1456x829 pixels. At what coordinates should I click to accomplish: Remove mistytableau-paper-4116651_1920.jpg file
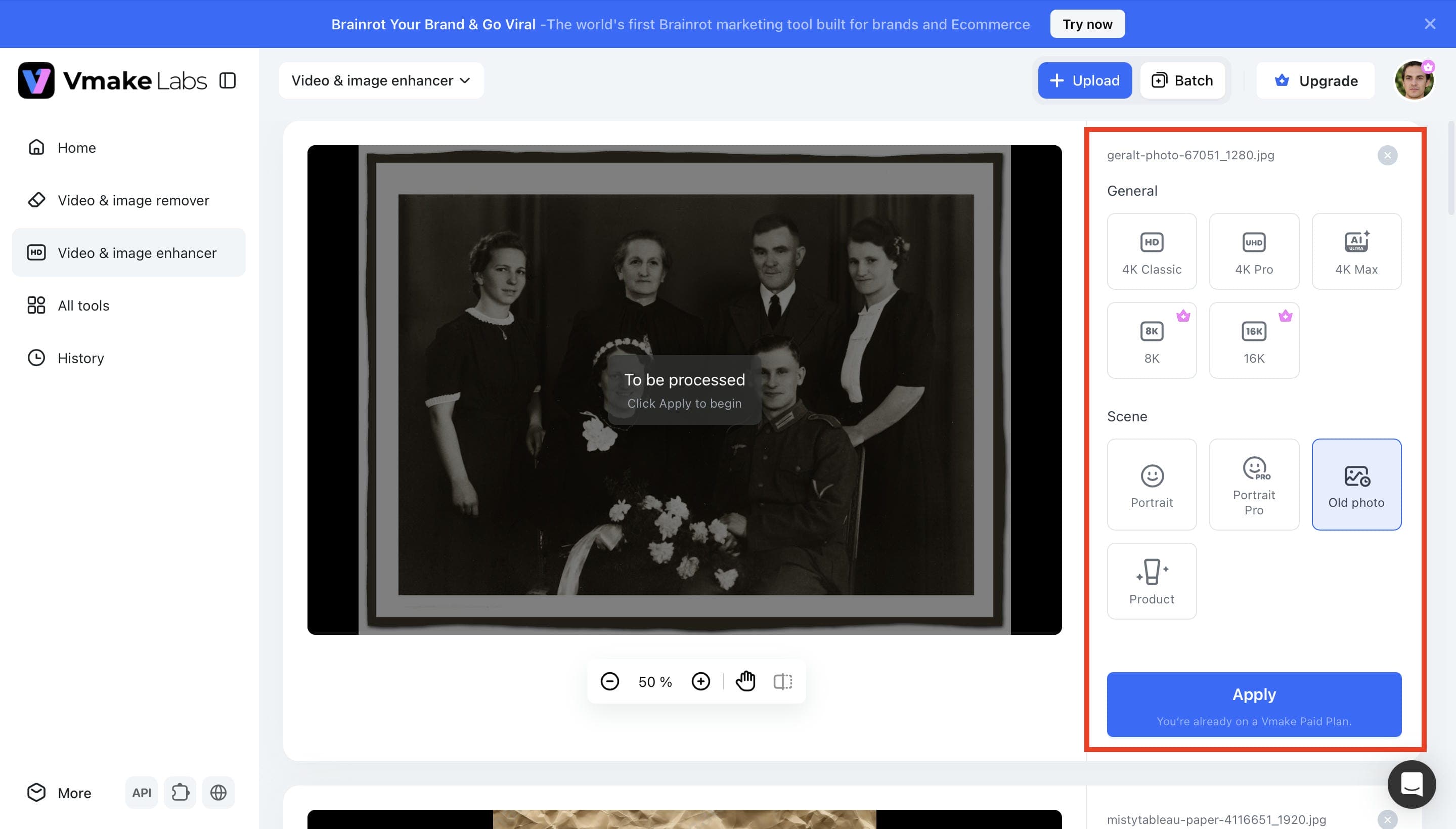pyautogui.click(x=1388, y=820)
